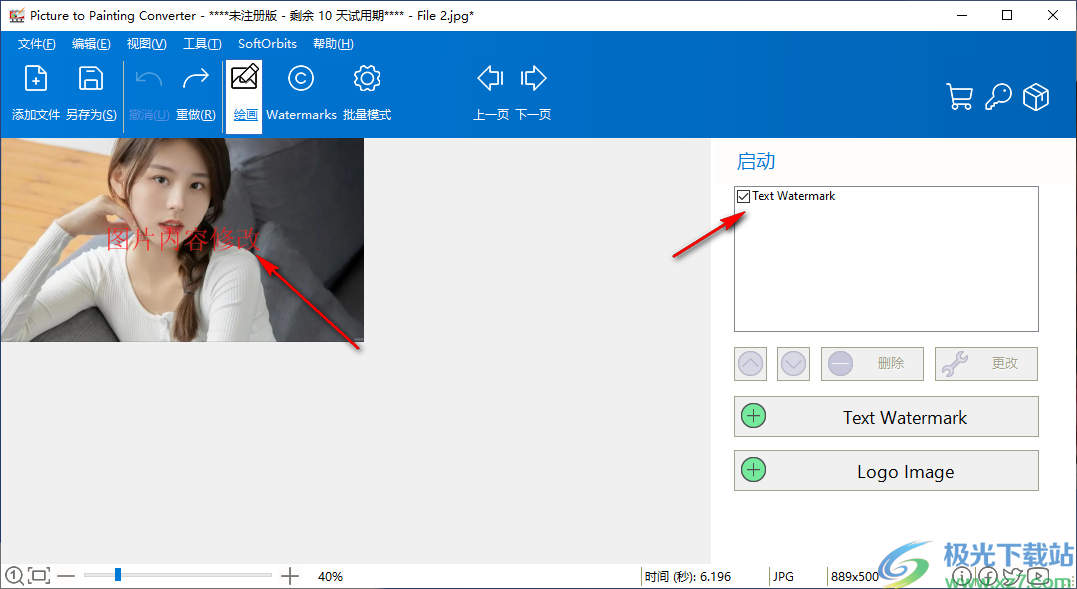Viewport: 1077px width, 589px height.
Task: Go to next page (下一页)
Action: coord(533,78)
